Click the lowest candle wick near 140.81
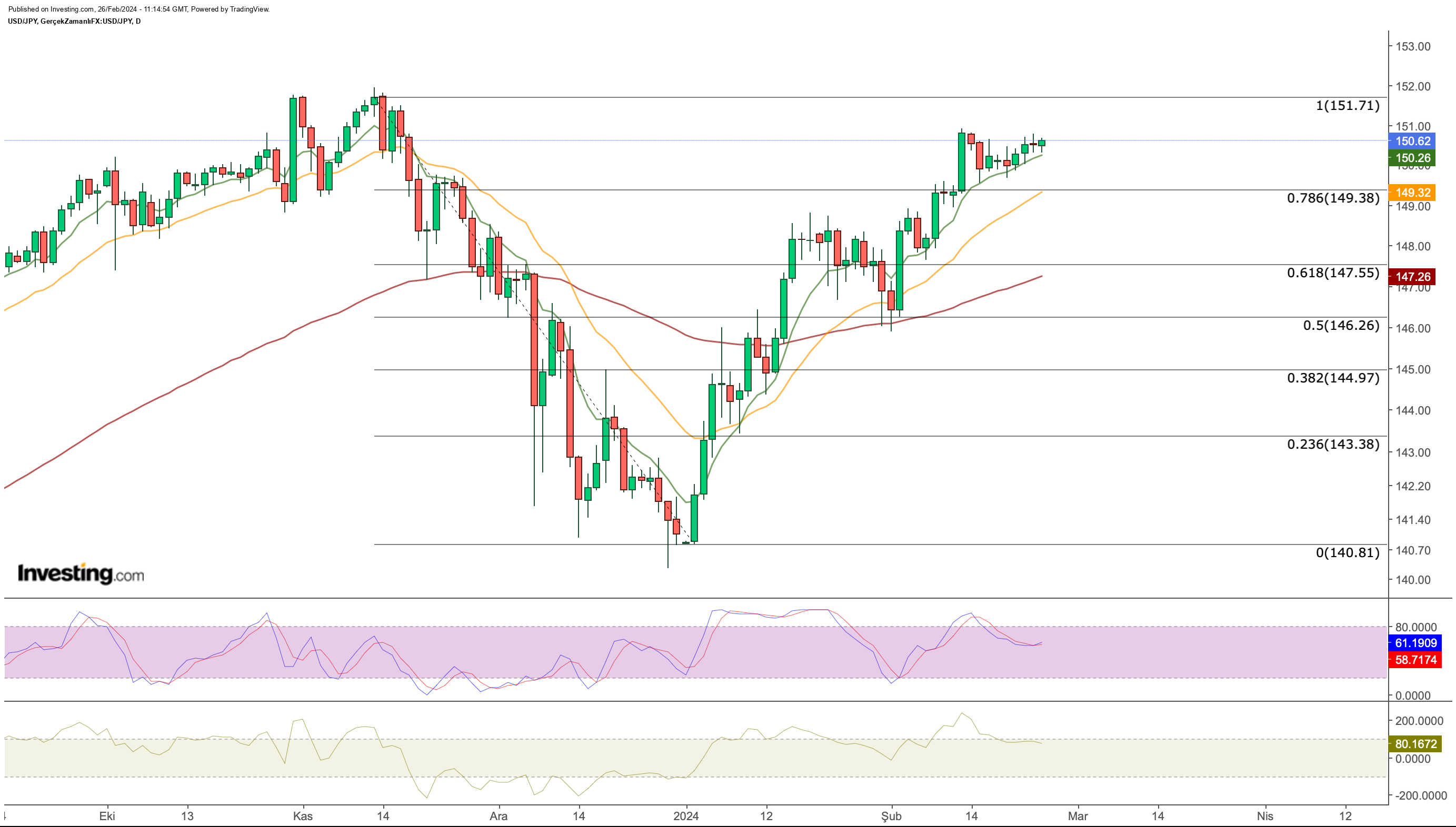This screenshot has width=1456, height=827. coord(668,534)
